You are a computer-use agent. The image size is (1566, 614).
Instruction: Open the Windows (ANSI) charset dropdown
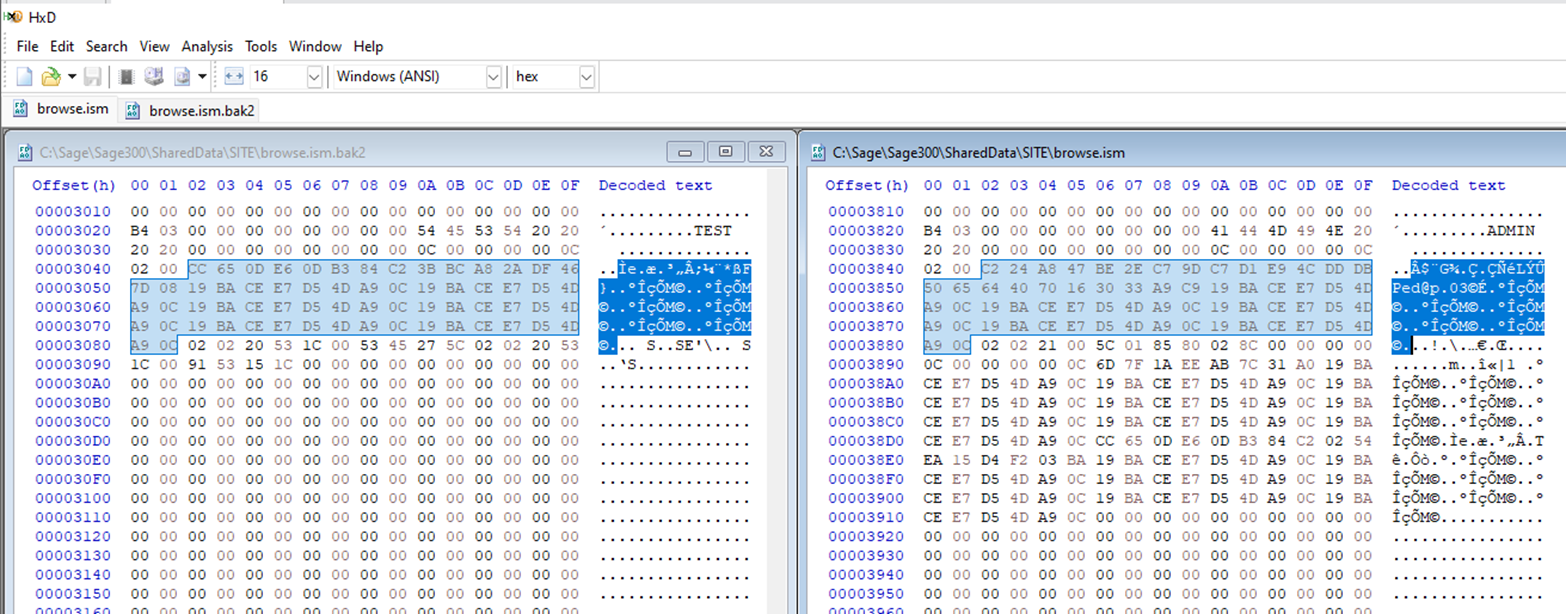[493, 77]
